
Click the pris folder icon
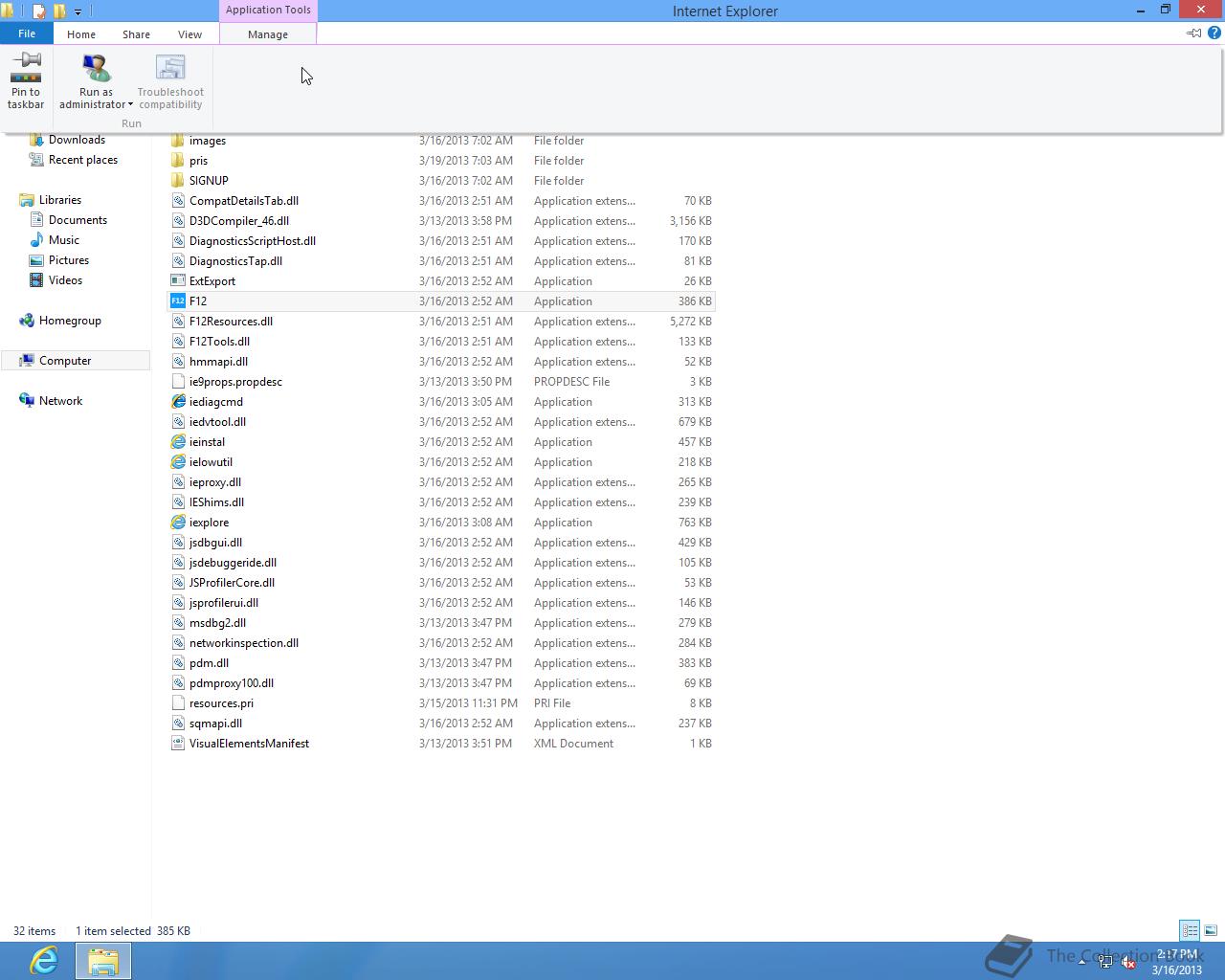[x=177, y=161]
